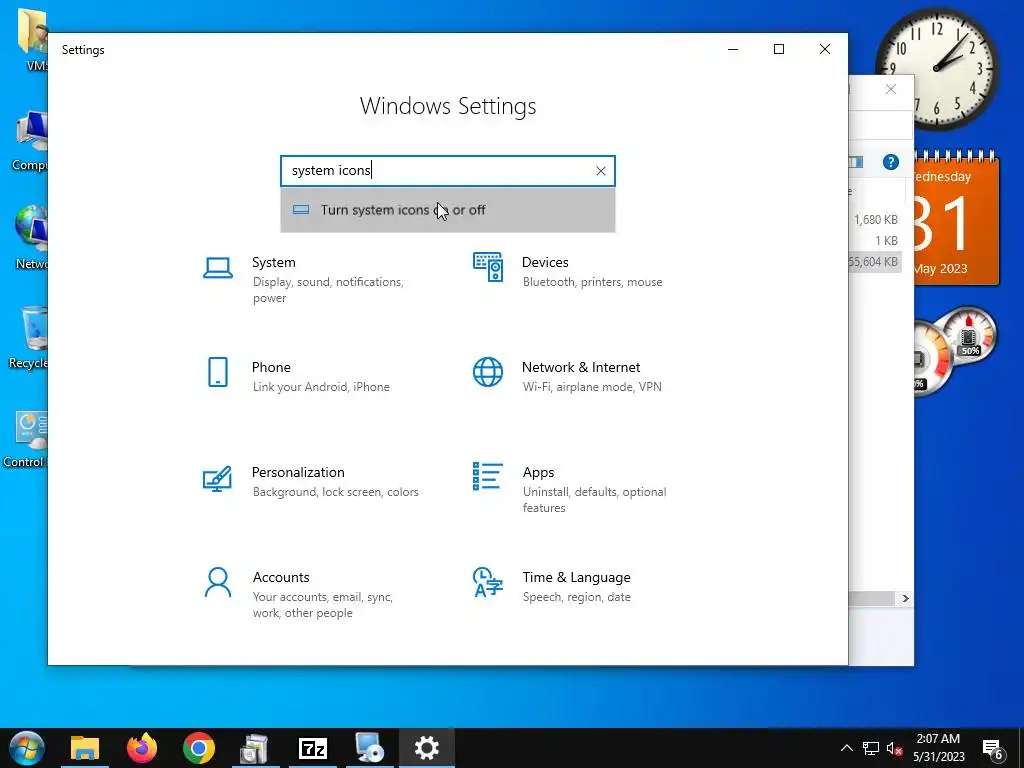This screenshot has width=1024, height=768.
Task: Click the orange calendar gadget
Action: (955, 219)
